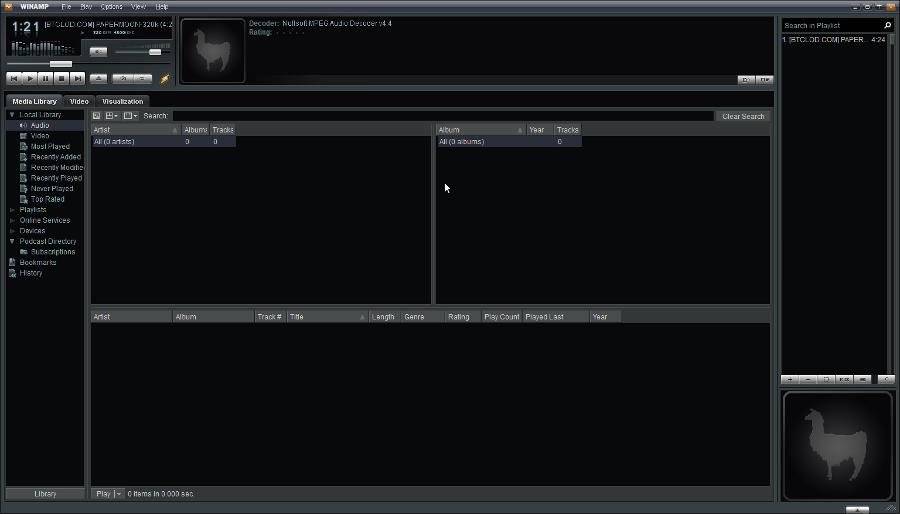Open second view layout dropdown beside Search
Viewport: 900px width, 514px height.
point(111,116)
